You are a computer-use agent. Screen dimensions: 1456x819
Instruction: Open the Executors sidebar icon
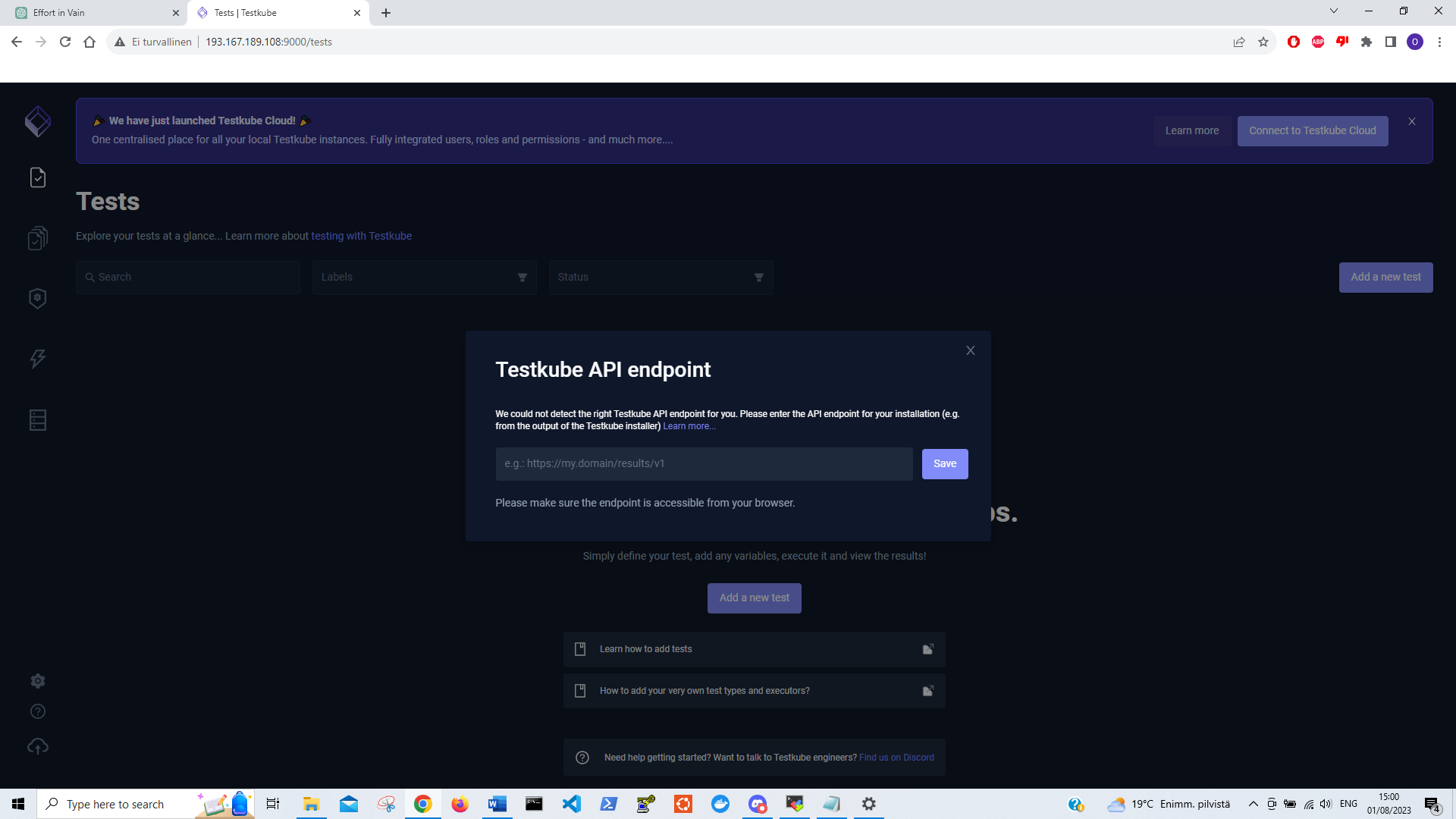(38, 298)
